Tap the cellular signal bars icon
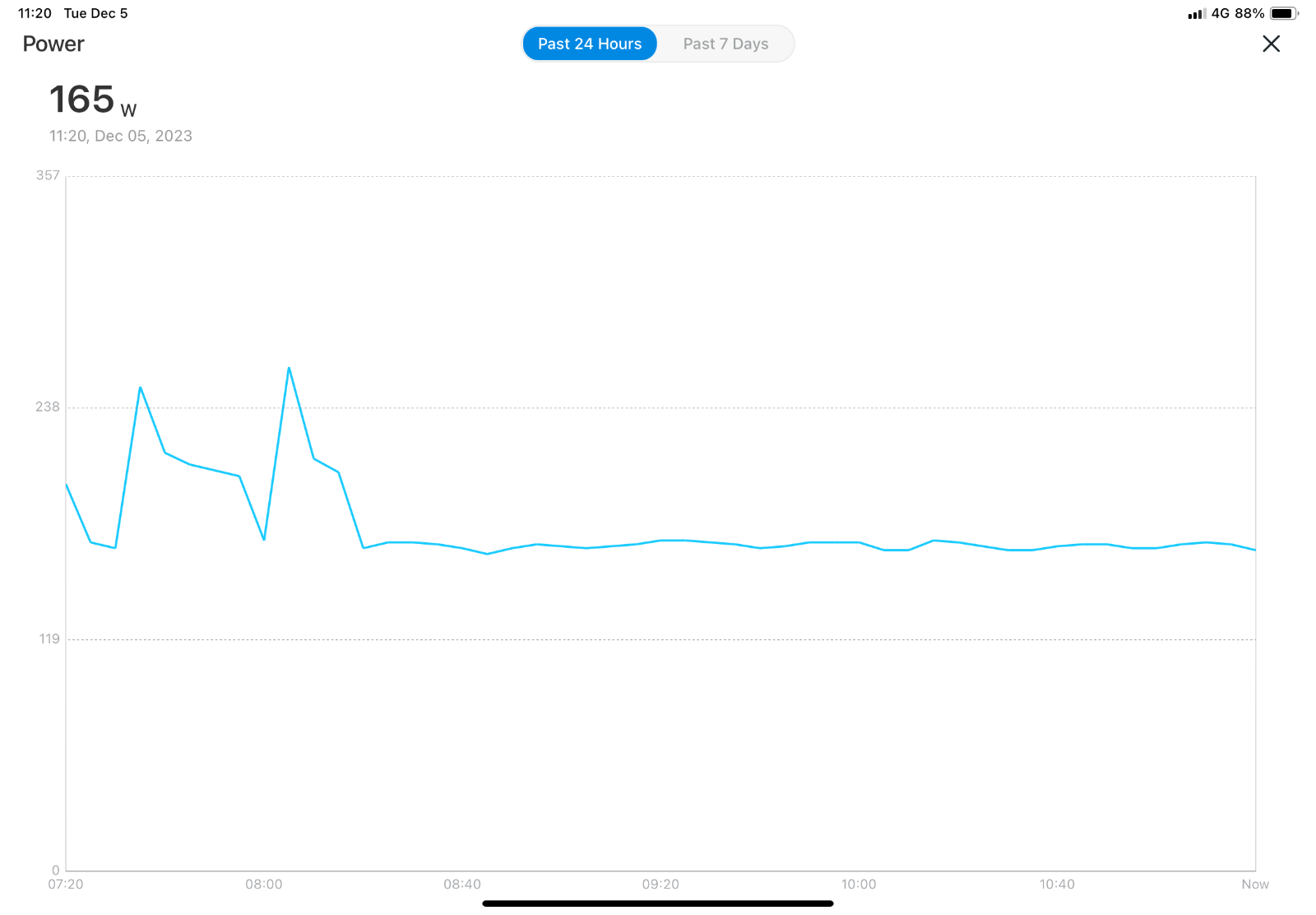The image size is (1316, 915). click(1197, 14)
